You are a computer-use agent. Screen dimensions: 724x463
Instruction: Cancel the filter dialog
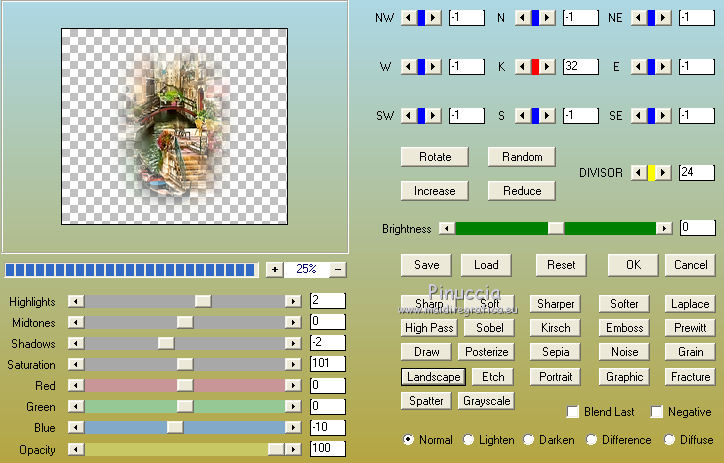[x=690, y=265]
